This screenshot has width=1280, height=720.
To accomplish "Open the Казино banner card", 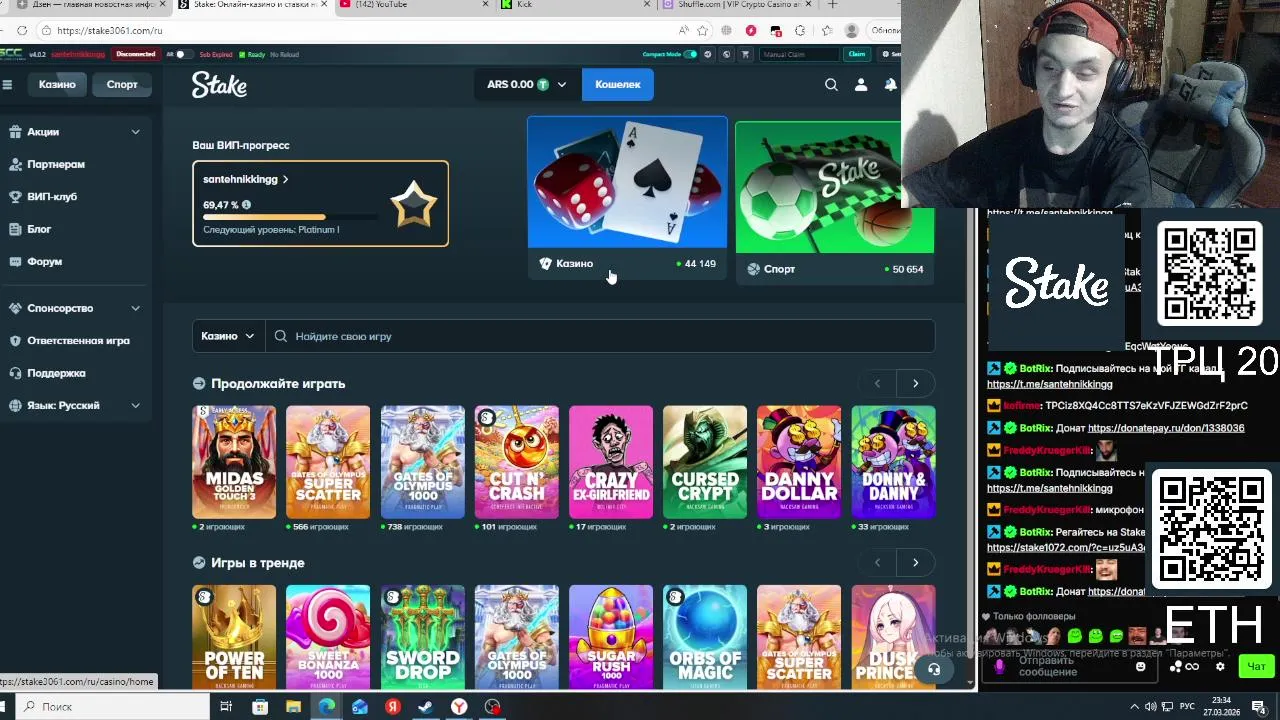I will tap(628, 199).
